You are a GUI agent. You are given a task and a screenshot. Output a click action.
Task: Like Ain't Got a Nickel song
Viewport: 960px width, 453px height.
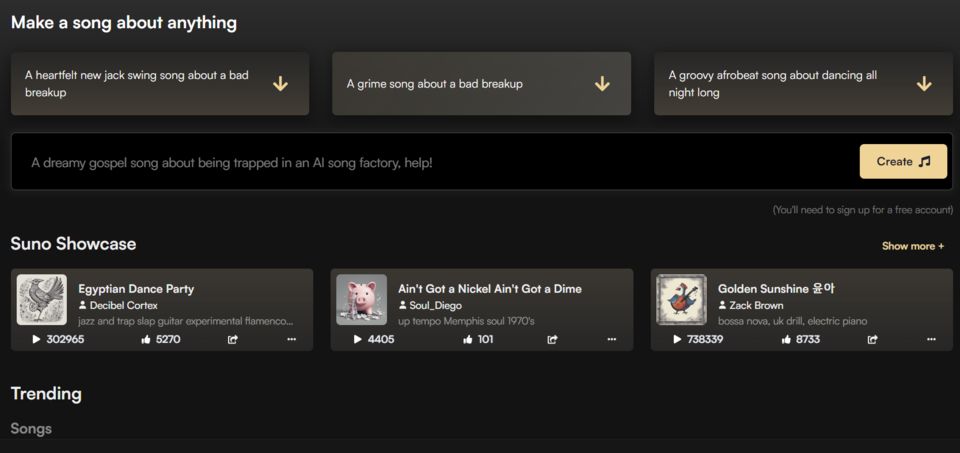[x=467, y=339]
